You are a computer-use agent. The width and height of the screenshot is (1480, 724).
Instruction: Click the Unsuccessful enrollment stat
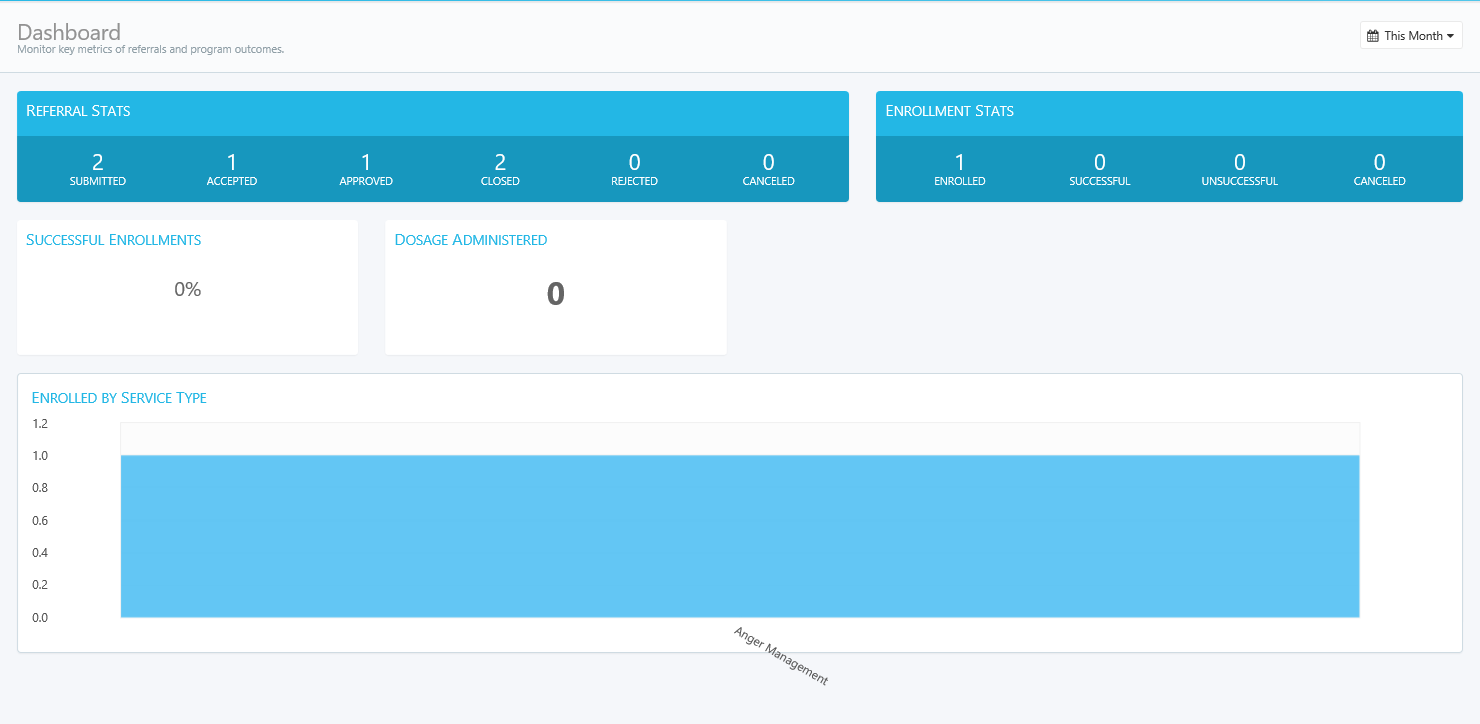pos(1239,168)
